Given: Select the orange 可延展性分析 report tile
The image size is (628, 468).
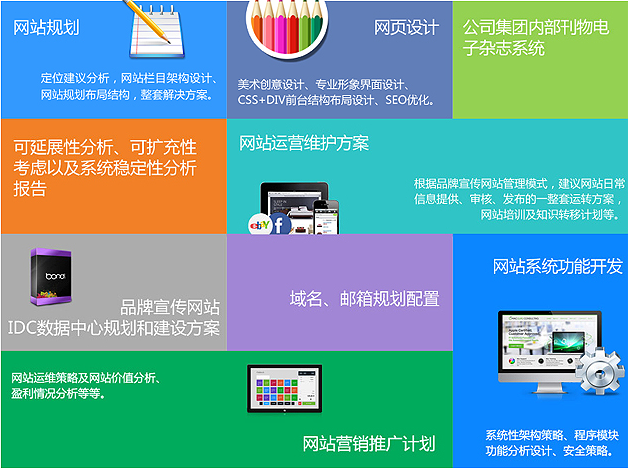Looking at the screenshot, I should [114, 176].
